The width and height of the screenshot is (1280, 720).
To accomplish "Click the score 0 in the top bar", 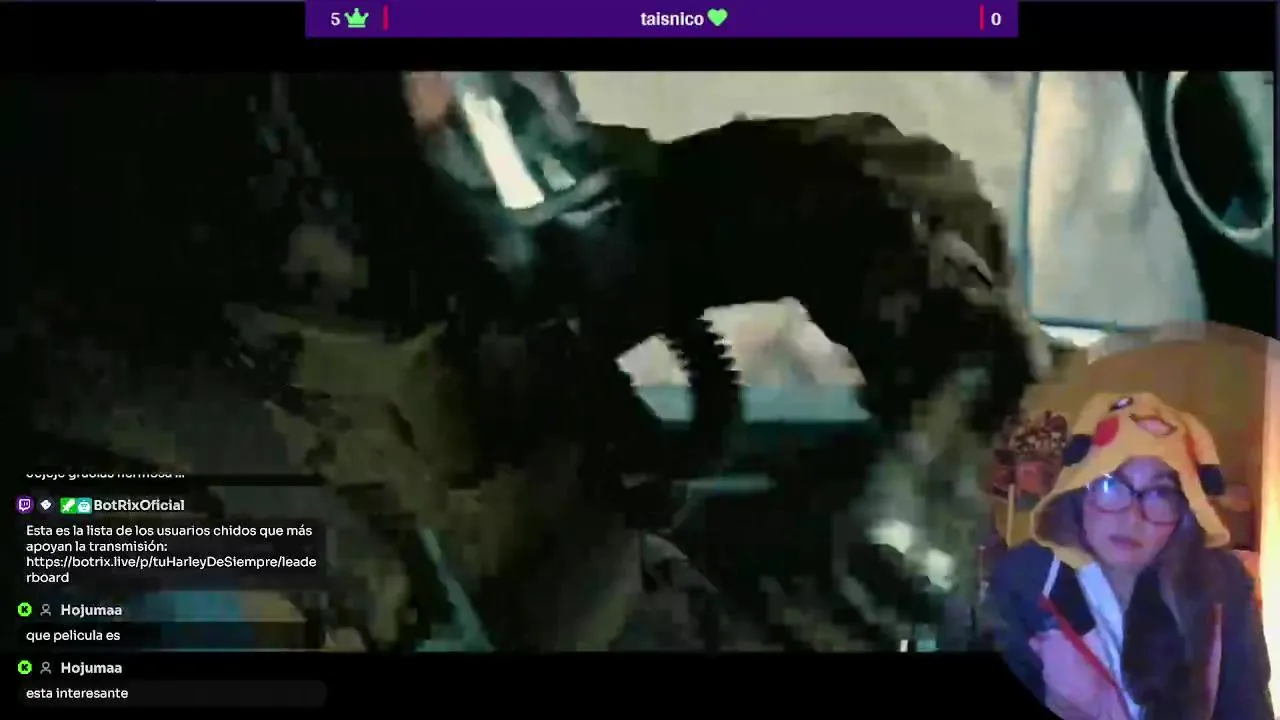I will coord(995,19).
